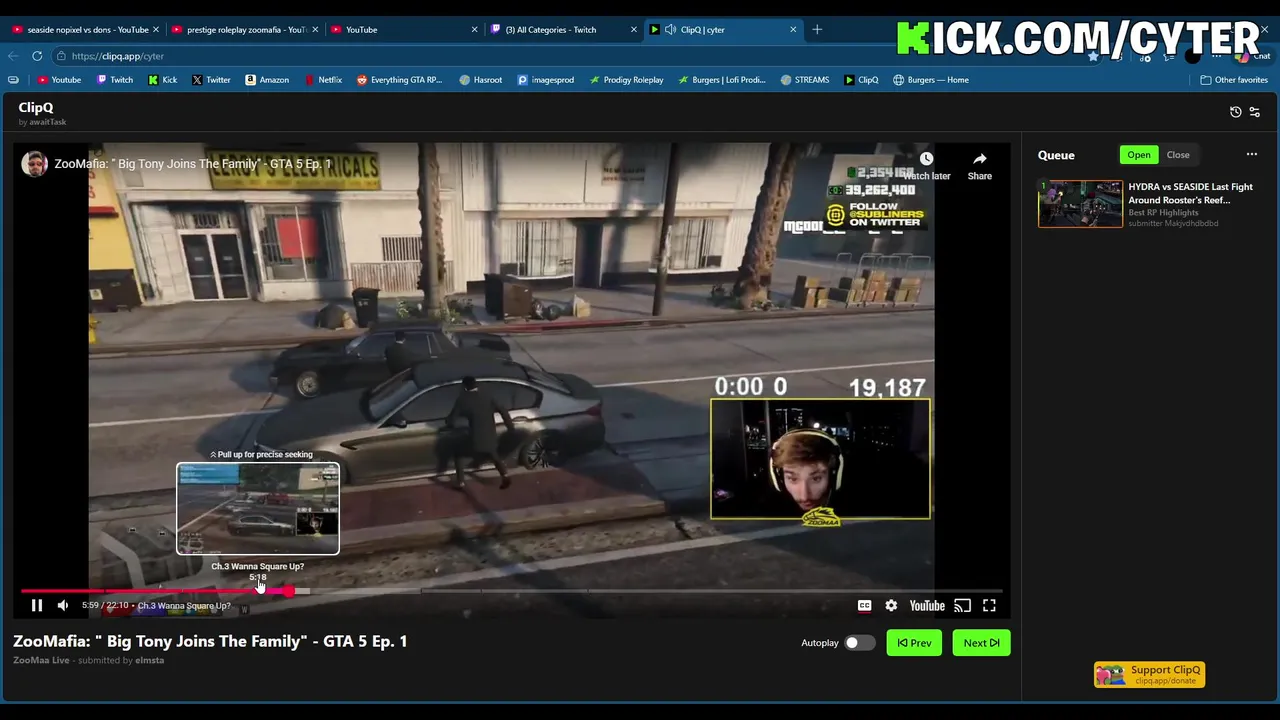Screen dimensions: 1280x720
Task: Click the Support ClipQ donate button
Action: 1149,675
